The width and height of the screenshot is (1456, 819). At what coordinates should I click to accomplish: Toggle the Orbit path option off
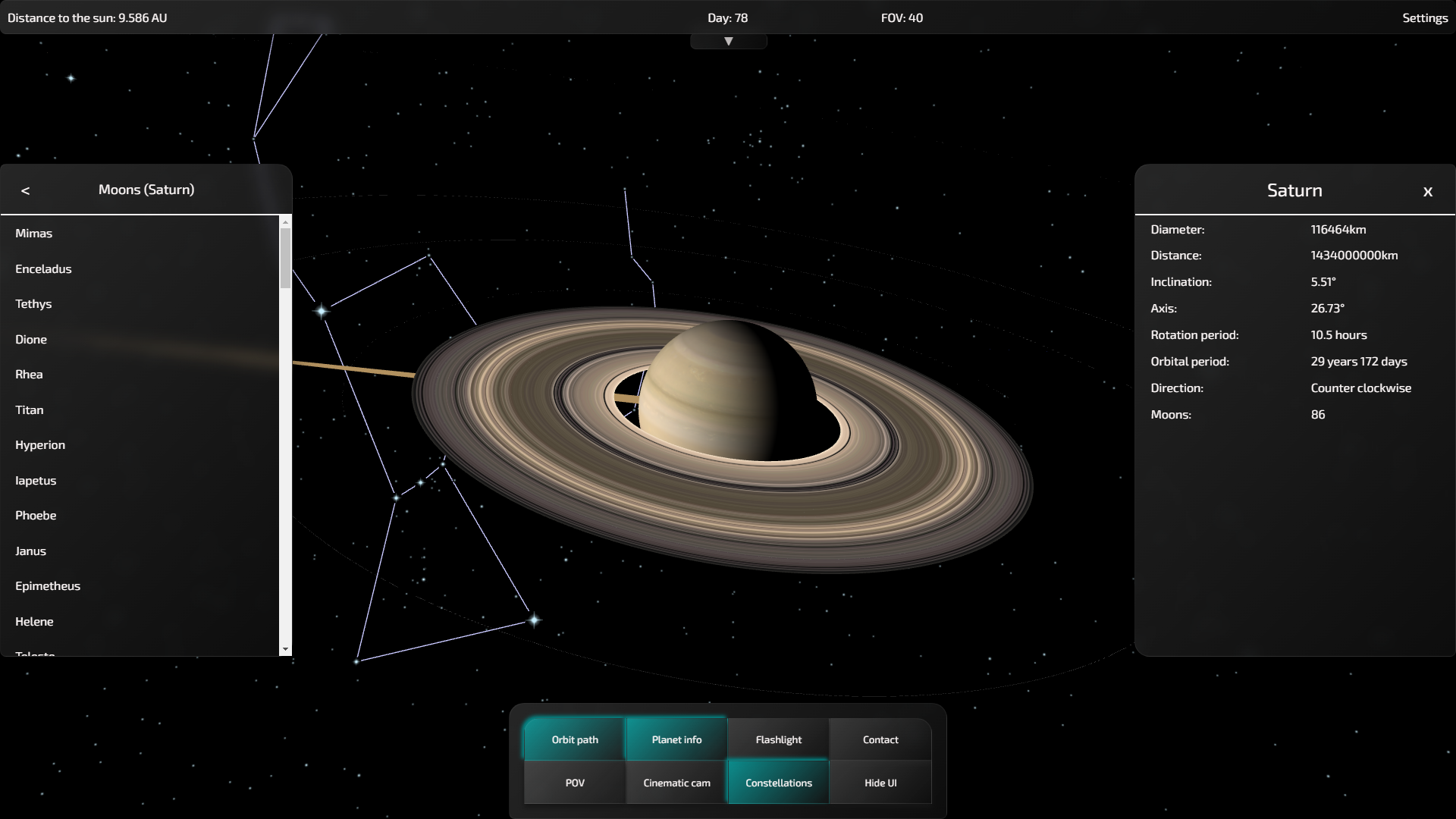[x=574, y=739]
